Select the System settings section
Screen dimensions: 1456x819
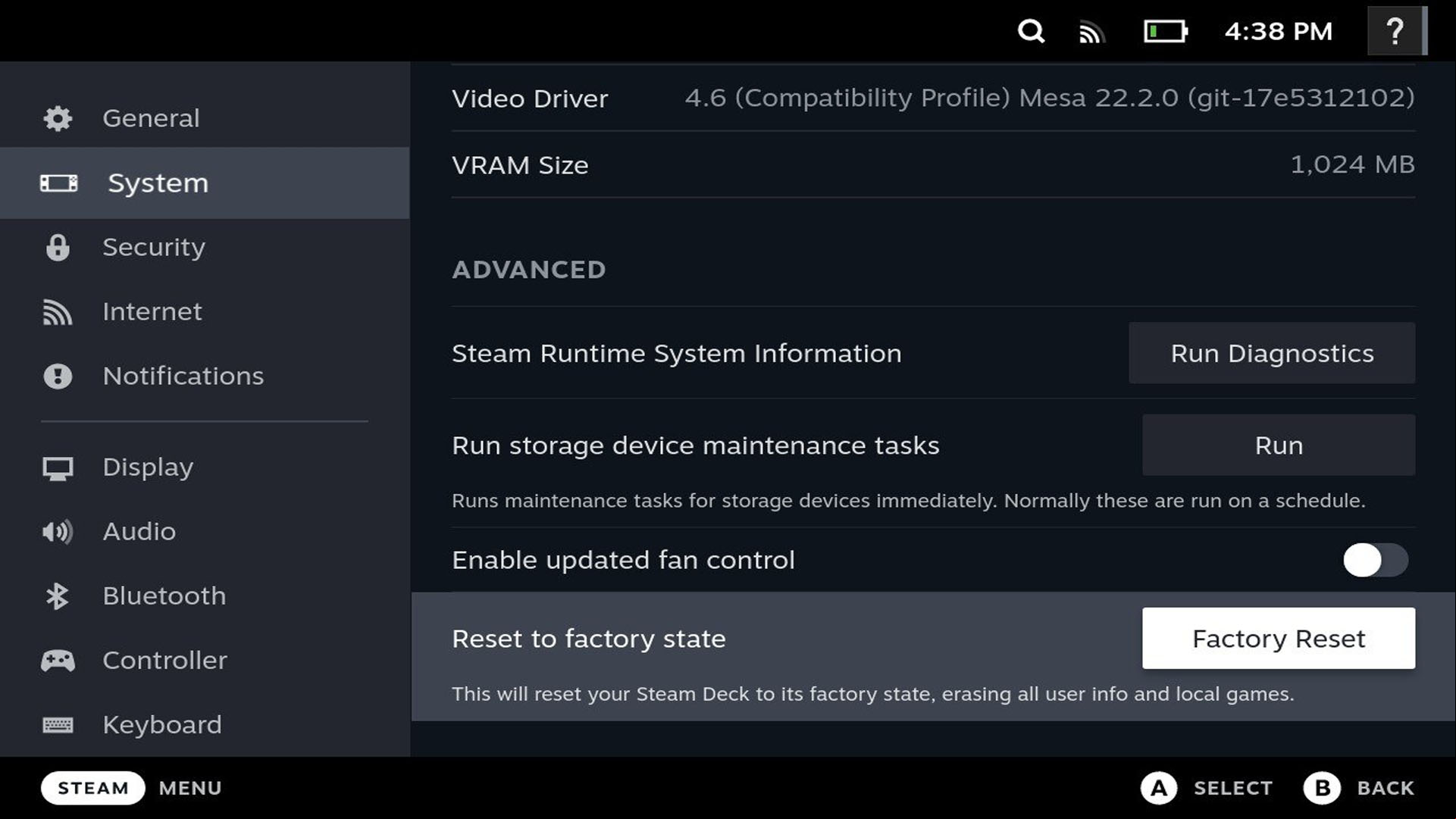tap(205, 183)
